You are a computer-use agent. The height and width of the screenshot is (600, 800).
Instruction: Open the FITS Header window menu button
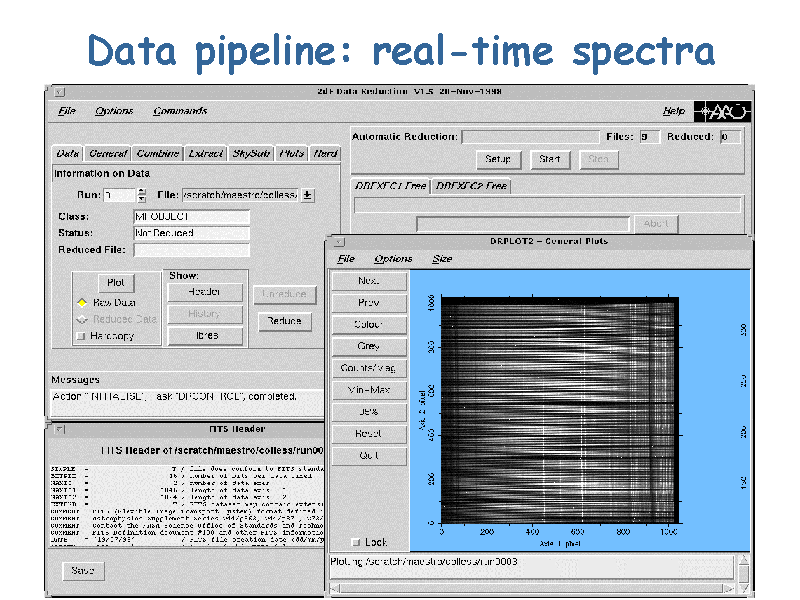(x=60, y=430)
